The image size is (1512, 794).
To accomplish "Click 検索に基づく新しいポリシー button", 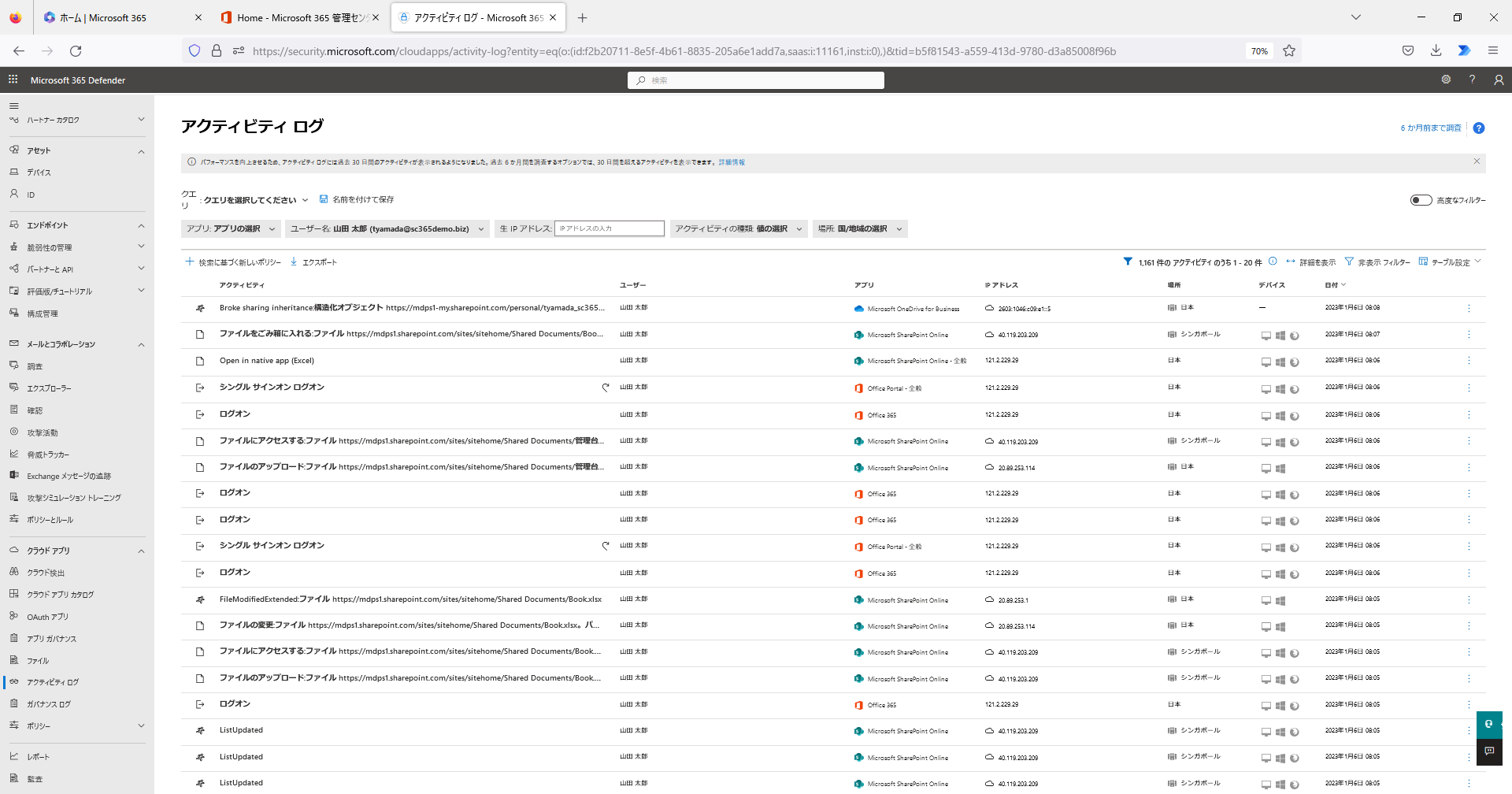I will point(233,262).
